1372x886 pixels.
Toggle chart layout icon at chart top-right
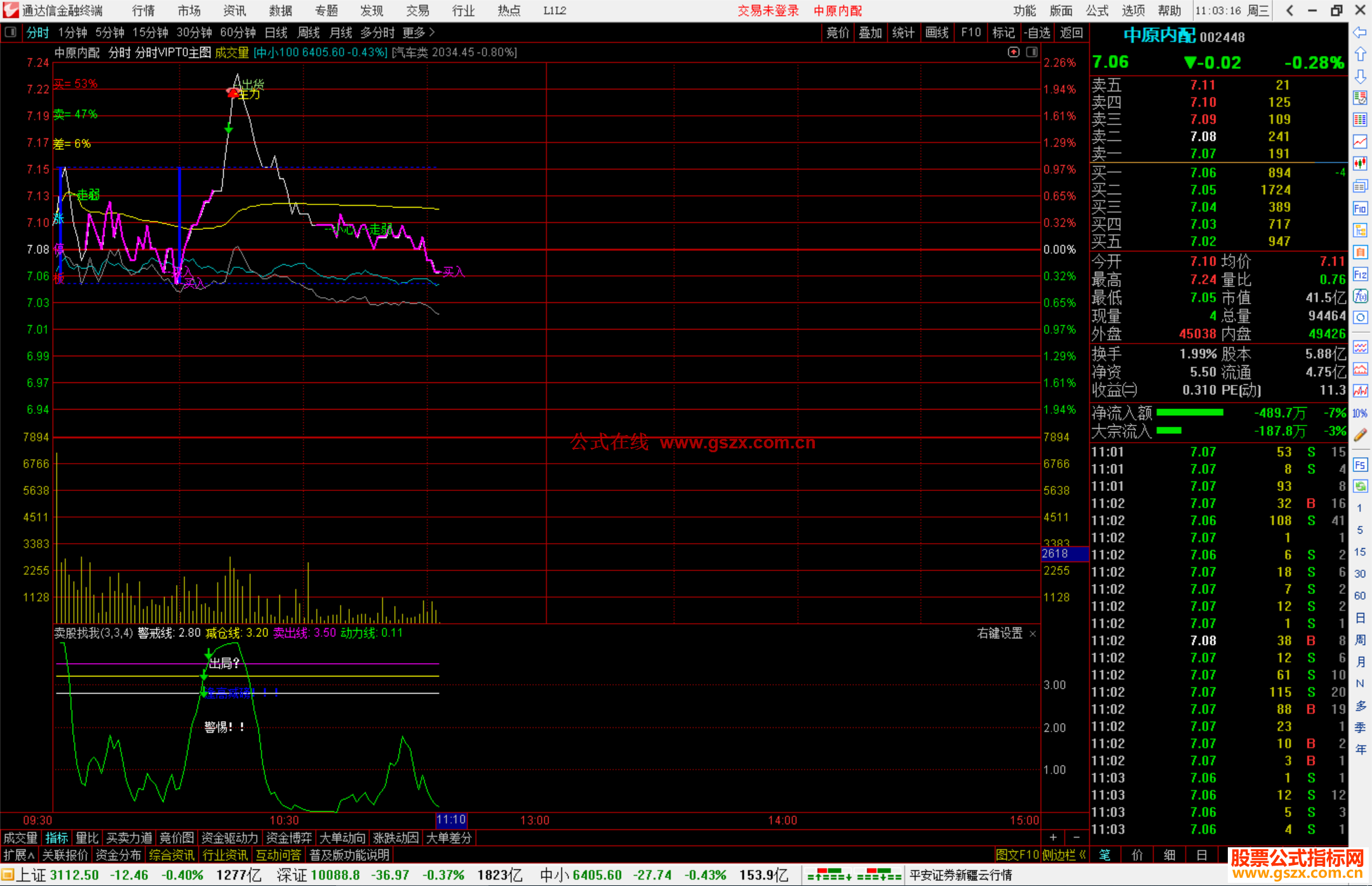[1032, 52]
